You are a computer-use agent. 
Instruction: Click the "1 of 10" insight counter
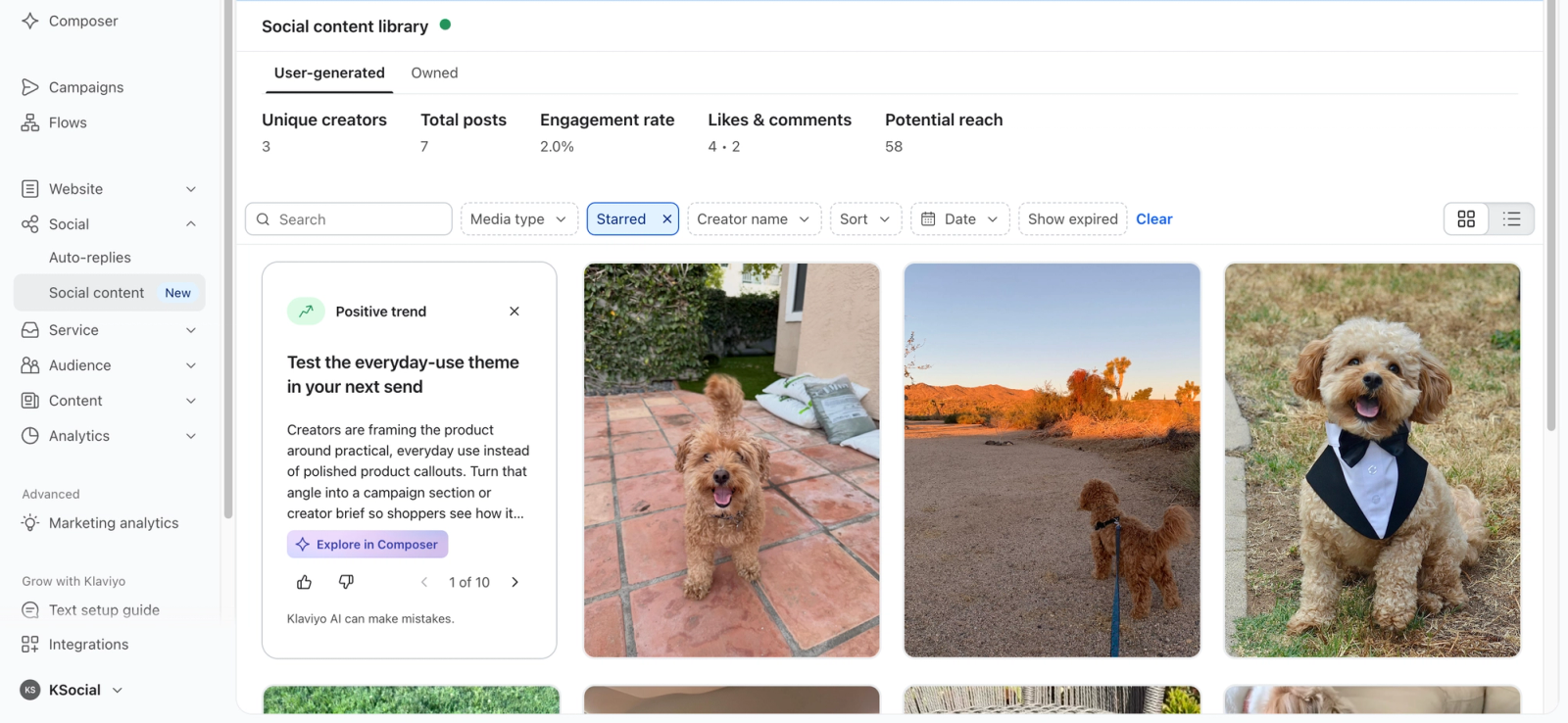(469, 582)
